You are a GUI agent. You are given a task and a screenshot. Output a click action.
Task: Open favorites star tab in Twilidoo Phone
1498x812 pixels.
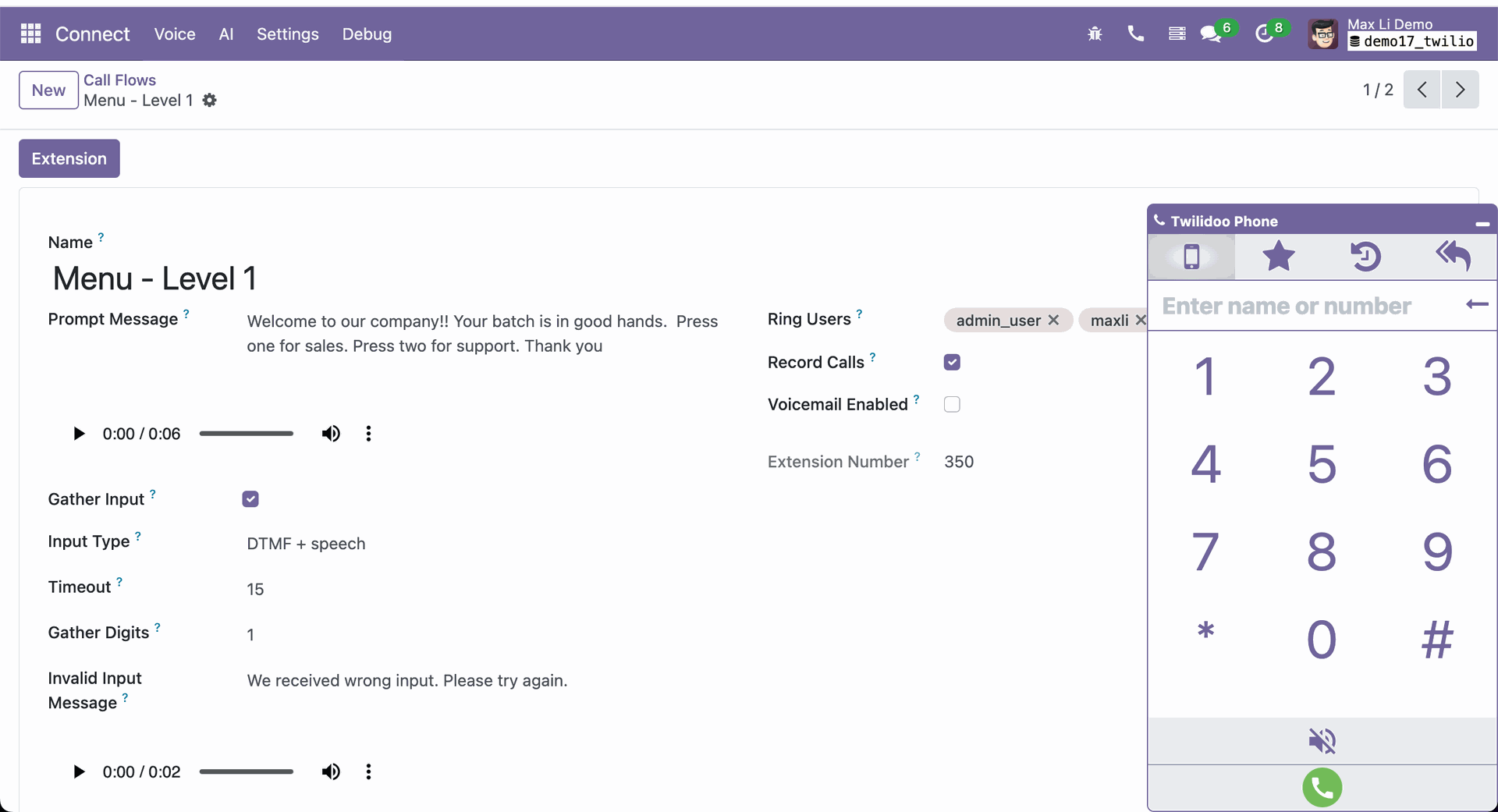pos(1278,257)
